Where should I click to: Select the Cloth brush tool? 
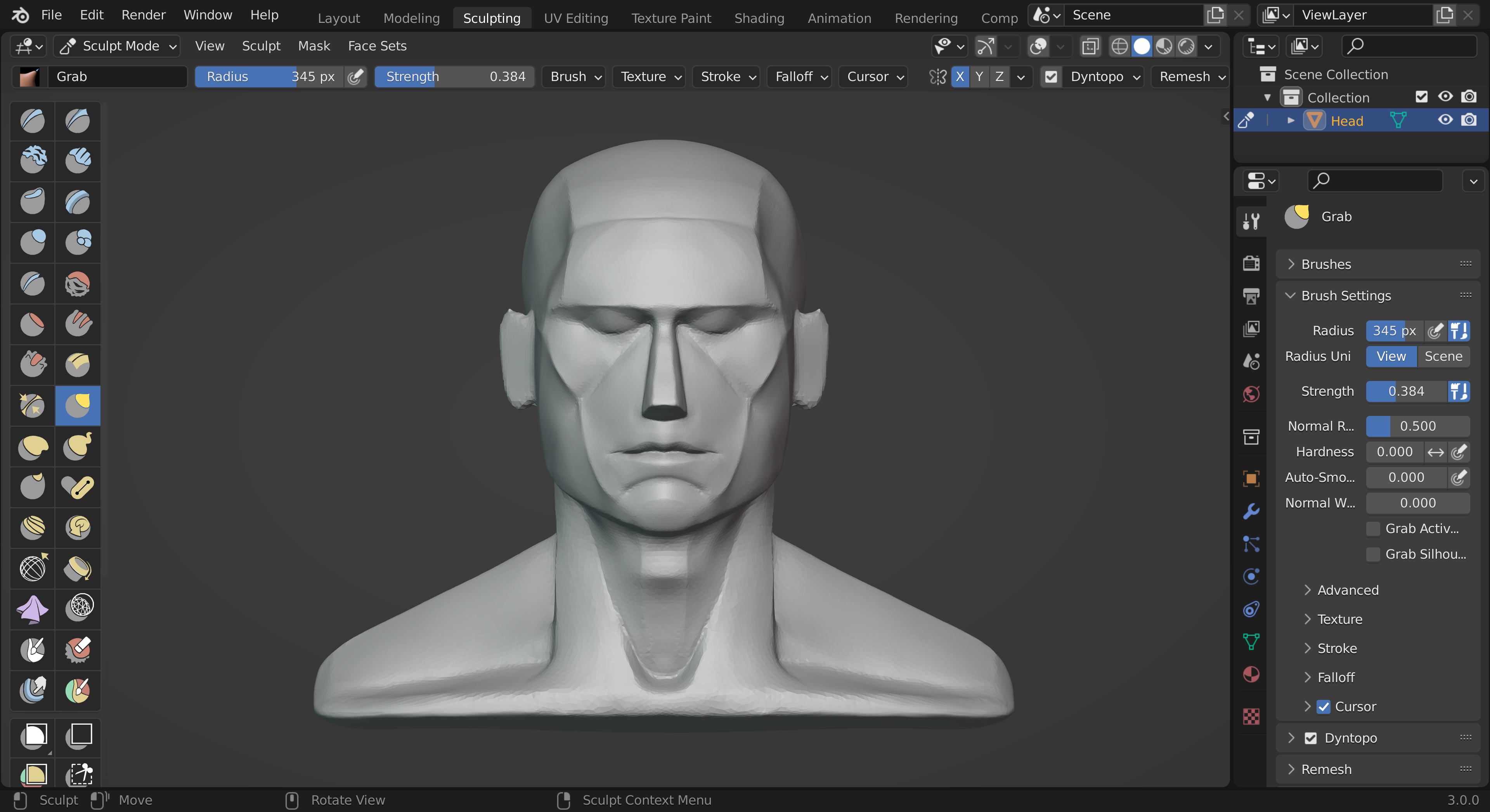pos(33,608)
